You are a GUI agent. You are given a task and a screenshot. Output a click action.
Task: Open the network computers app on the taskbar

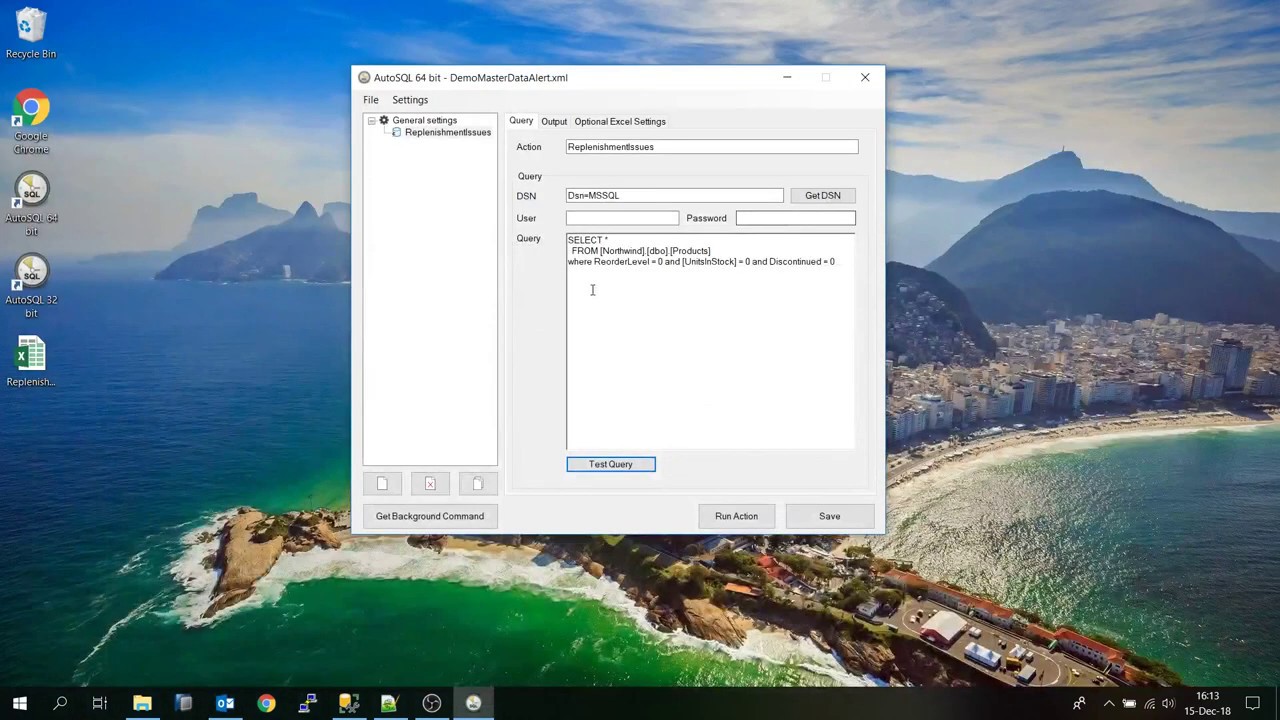[x=308, y=703]
